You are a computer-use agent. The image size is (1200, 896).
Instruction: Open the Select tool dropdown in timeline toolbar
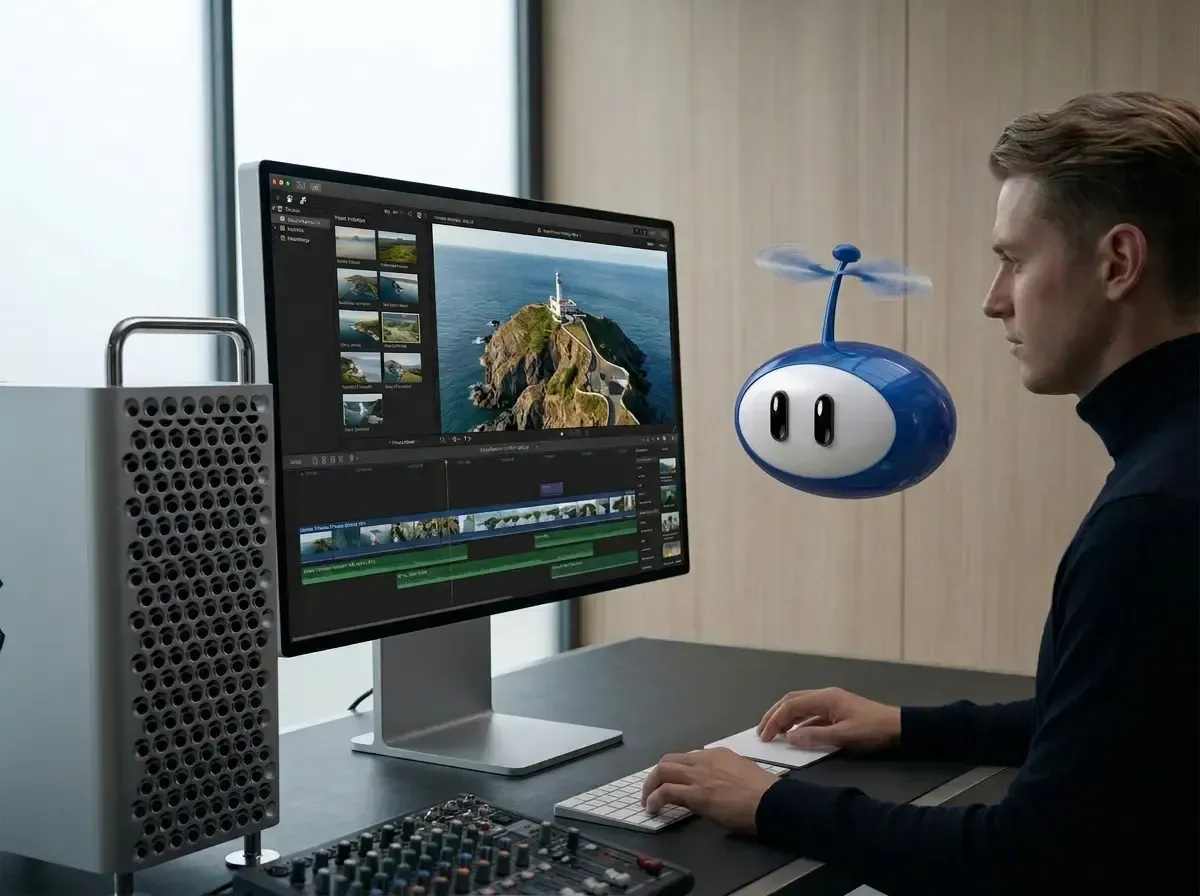pos(353,458)
